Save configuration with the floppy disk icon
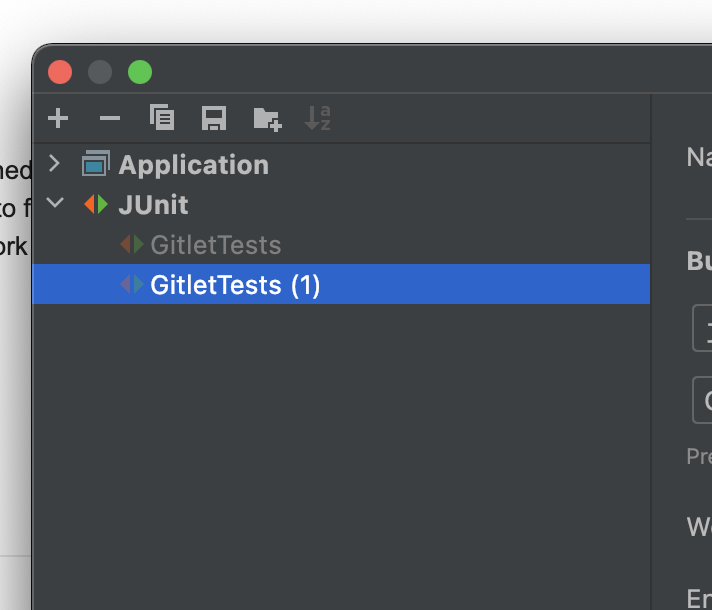Screen dimensions: 712x610 [x=214, y=119]
